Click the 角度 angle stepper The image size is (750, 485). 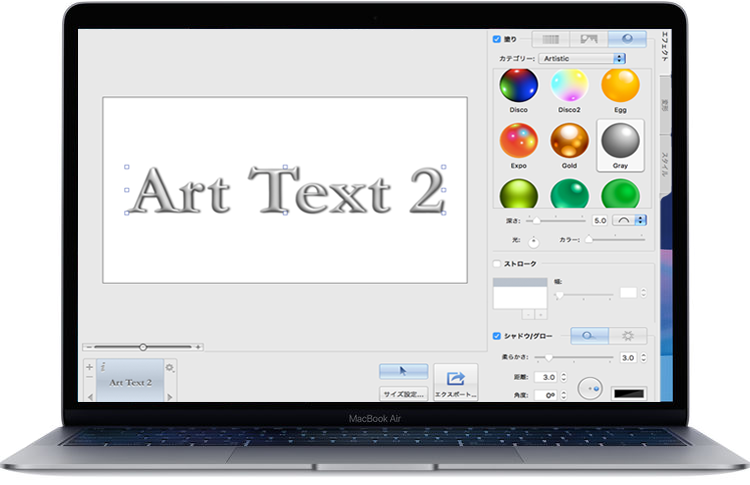(x=563, y=395)
